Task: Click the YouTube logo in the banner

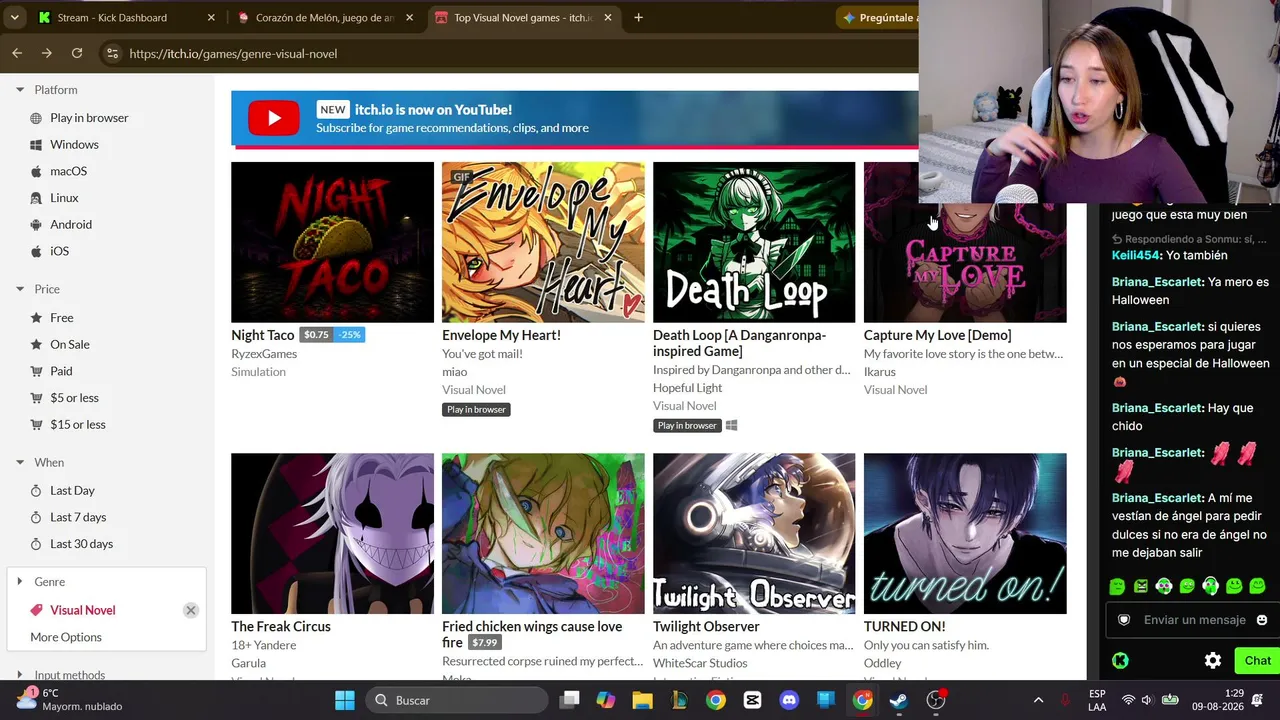Action: [x=273, y=118]
